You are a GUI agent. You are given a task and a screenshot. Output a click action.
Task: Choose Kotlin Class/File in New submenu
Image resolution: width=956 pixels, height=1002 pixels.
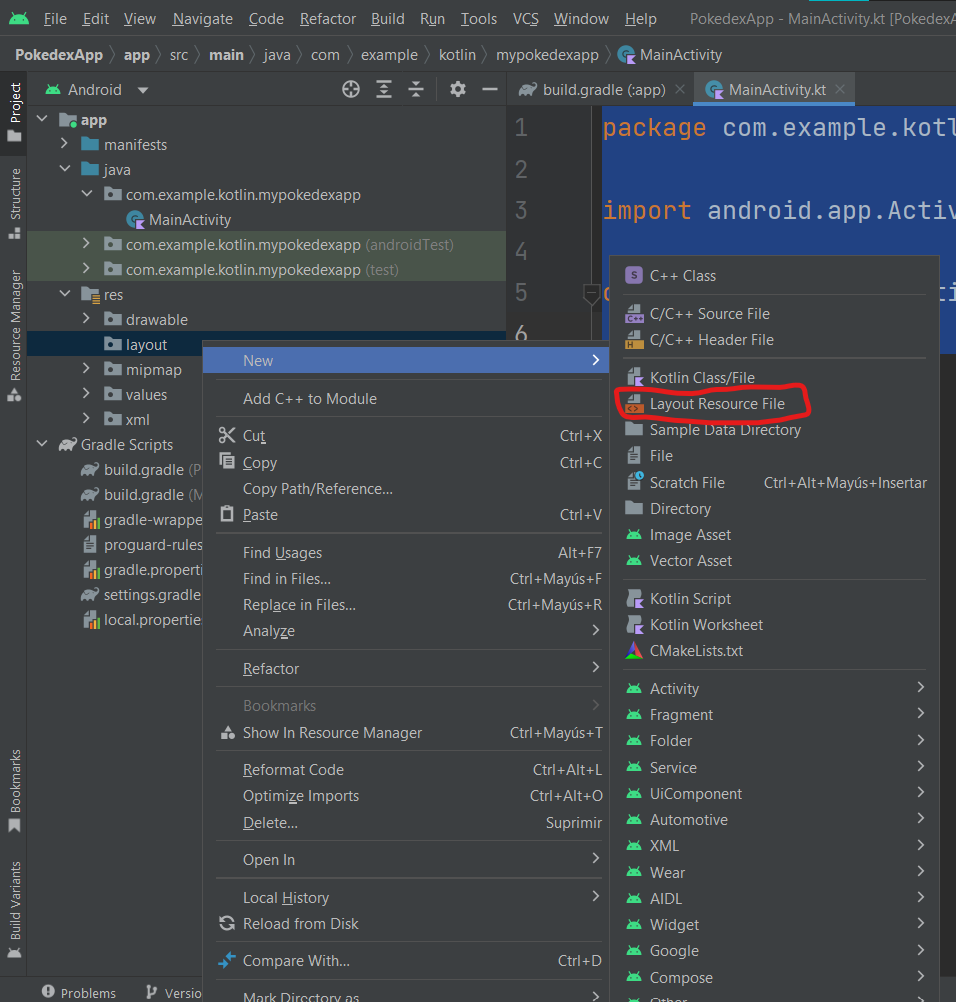coord(702,378)
